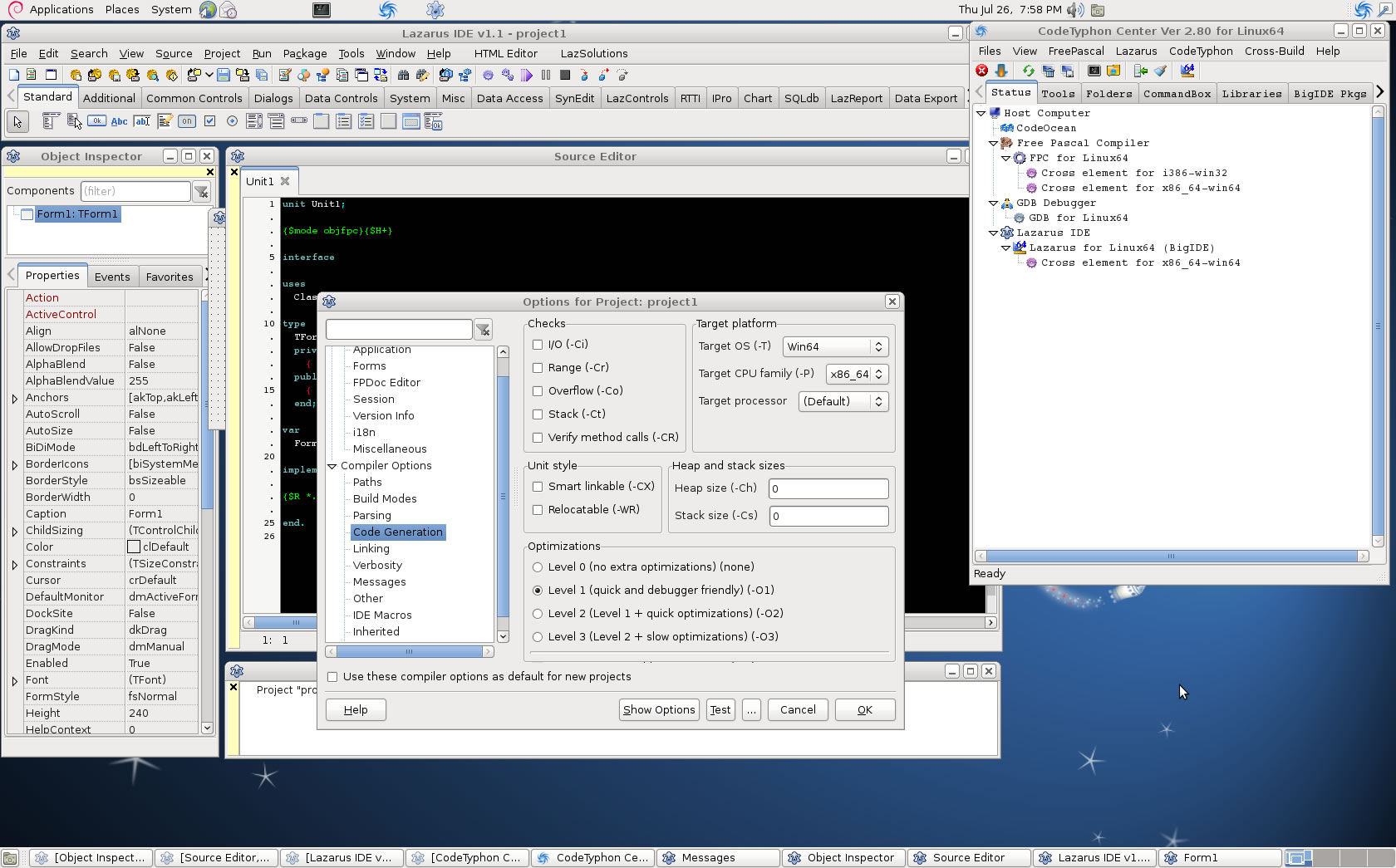Select the TToggleBox 'on' component in palette
Image resolution: width=1396 pixels, height=868 pixels.
click(187, 121)
